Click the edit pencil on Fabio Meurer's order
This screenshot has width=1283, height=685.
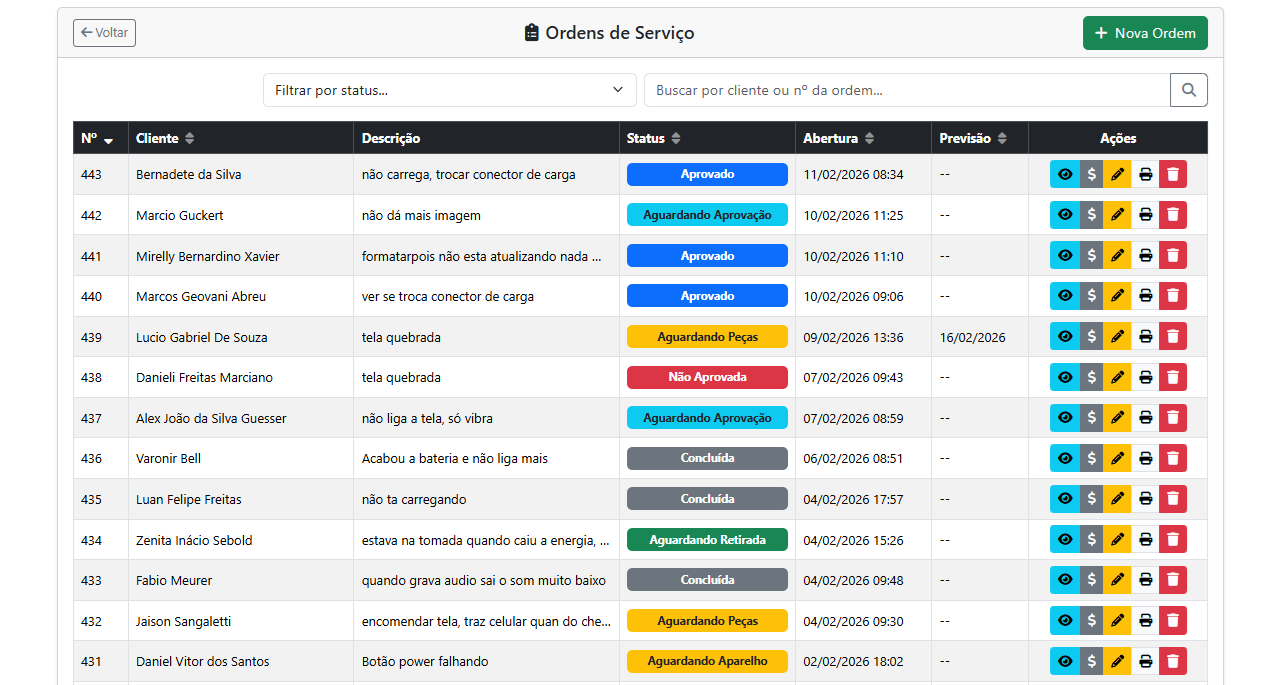[1117, 579]
